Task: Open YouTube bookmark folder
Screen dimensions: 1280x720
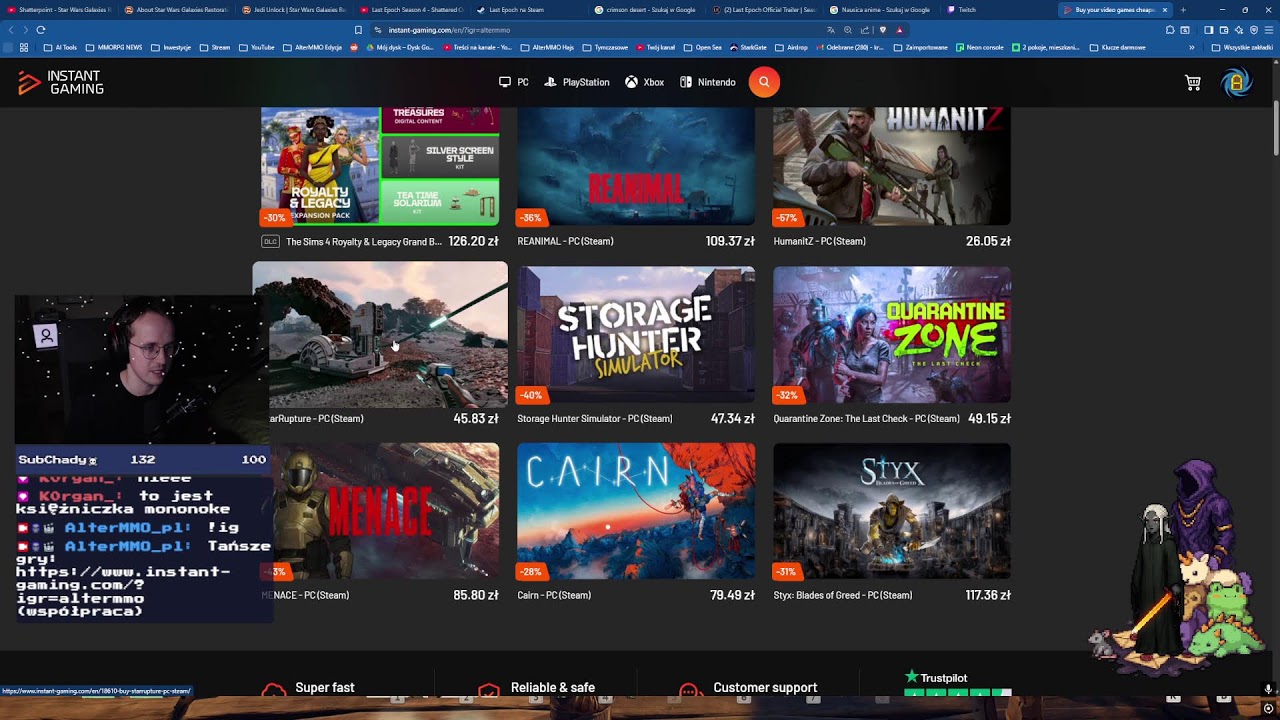Action: click(x=256, y=47)
